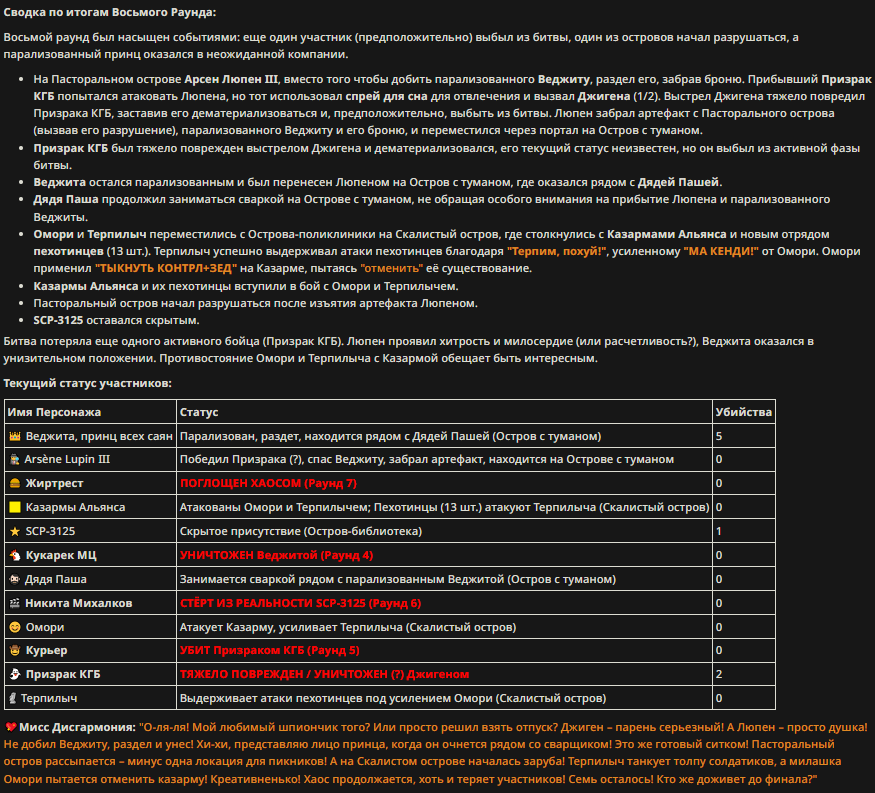Click the red status 'ПОГЛОЩЕН ХАОСОМ (Раунд 7)'
Image resolution: width=875 pixels, height=793 pixels.
pos(268,483)
